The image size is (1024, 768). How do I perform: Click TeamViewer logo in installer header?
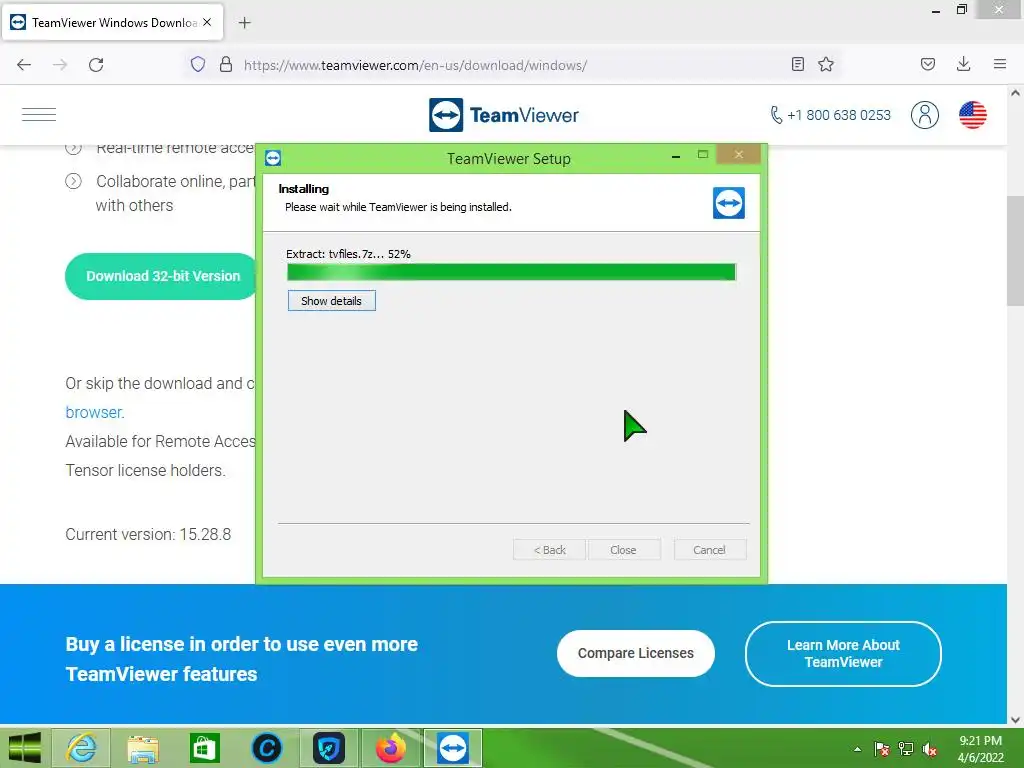pos(729,203)
